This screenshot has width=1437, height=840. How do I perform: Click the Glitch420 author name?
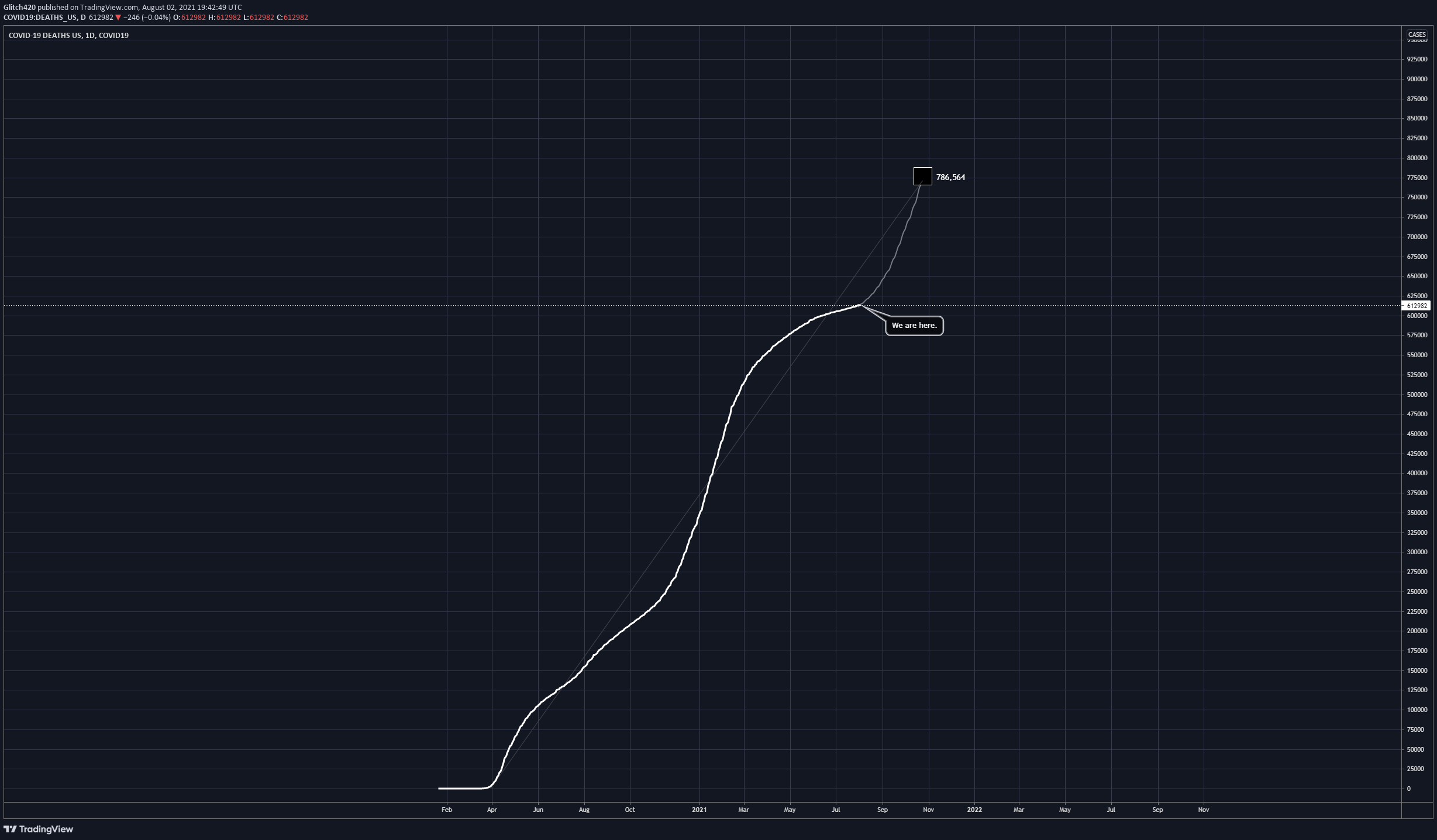click(19, 8)
